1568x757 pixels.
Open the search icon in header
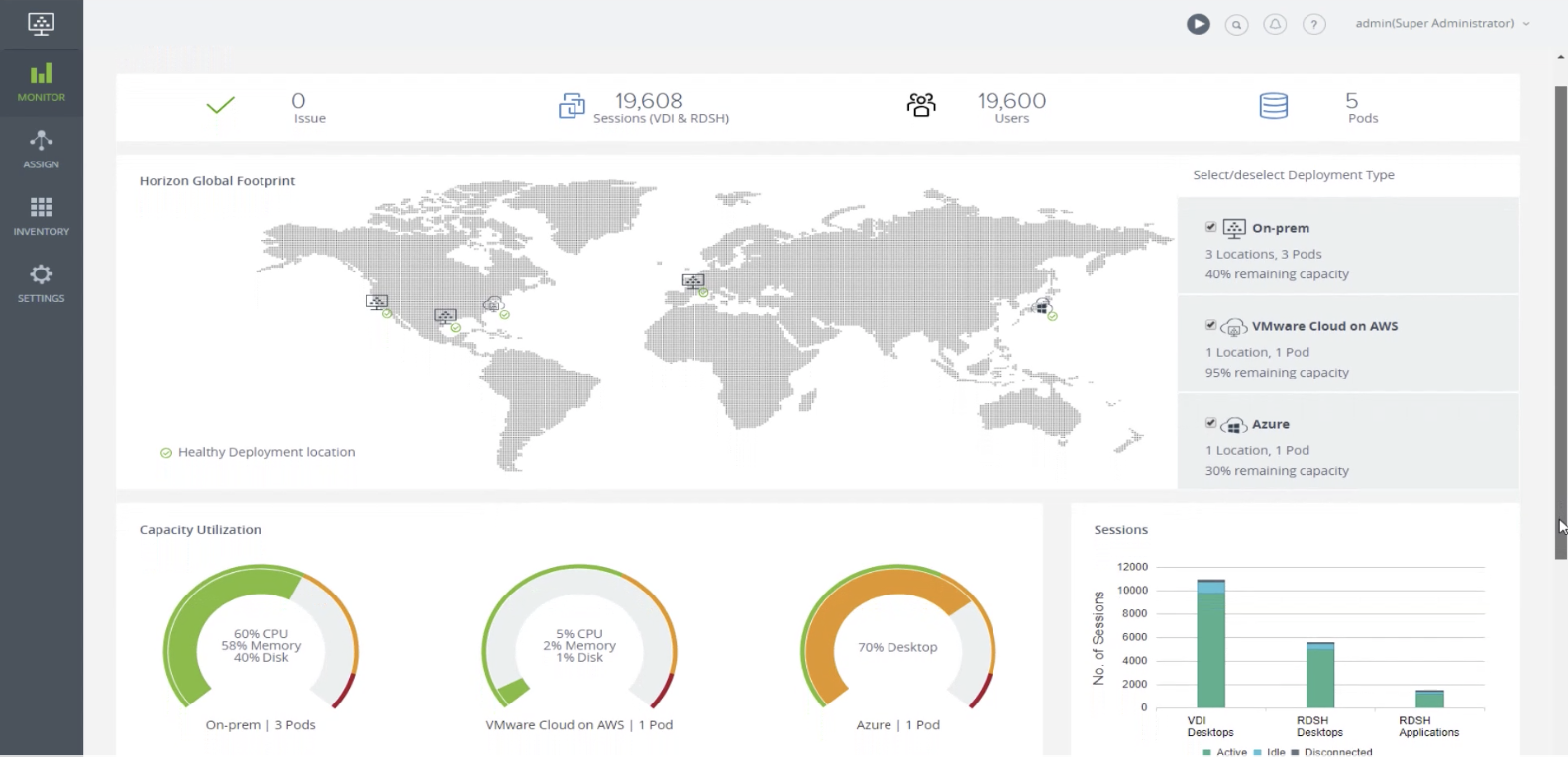(1236, 25)
